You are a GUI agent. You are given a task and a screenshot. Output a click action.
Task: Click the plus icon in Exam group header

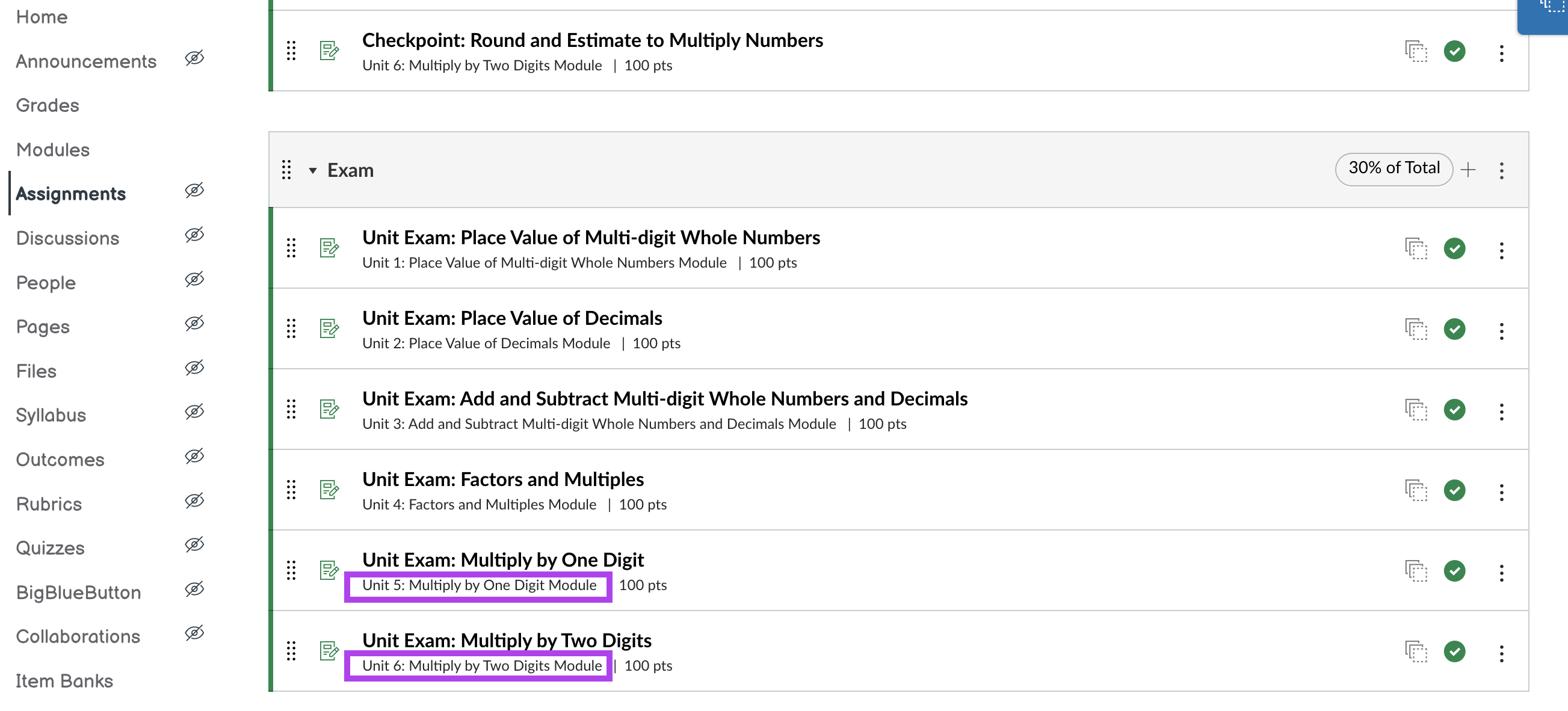coord(1468,170)
